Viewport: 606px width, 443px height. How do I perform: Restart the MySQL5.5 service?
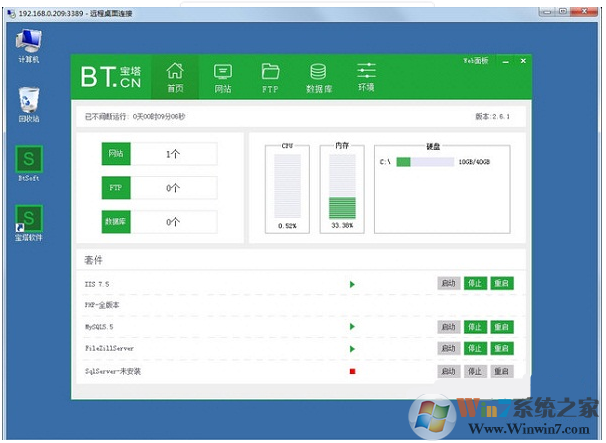[x=502, y=327]
